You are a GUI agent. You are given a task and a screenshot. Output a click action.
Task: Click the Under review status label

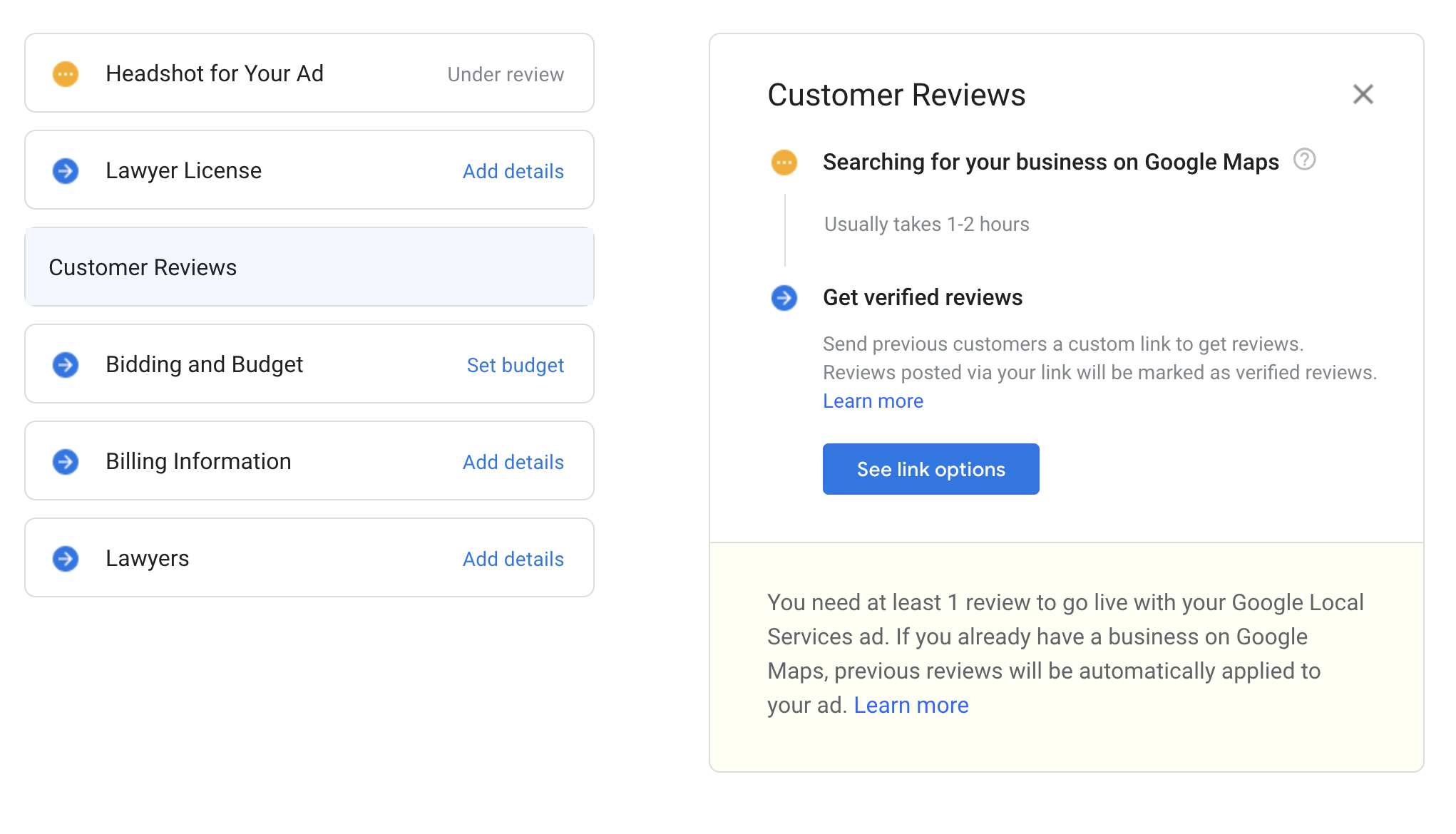click(506, 74)
